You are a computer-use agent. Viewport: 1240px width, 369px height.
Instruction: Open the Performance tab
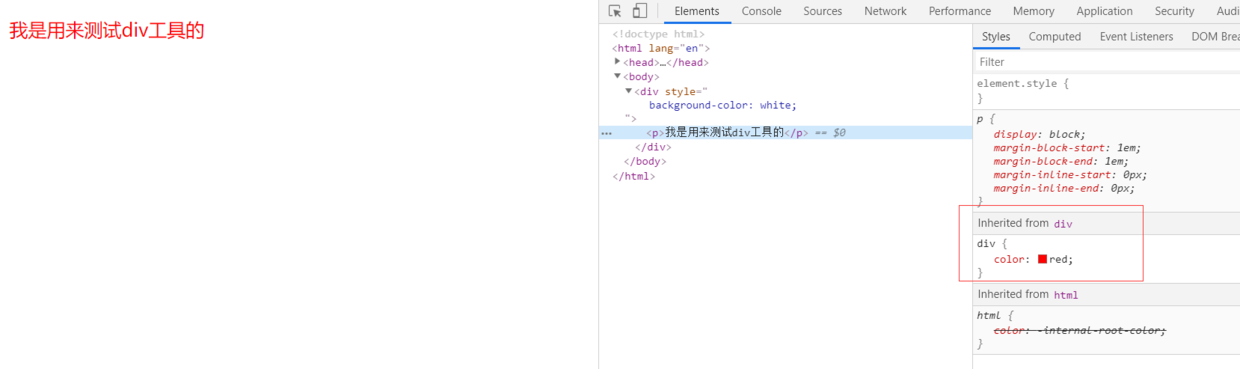[959, 11]
